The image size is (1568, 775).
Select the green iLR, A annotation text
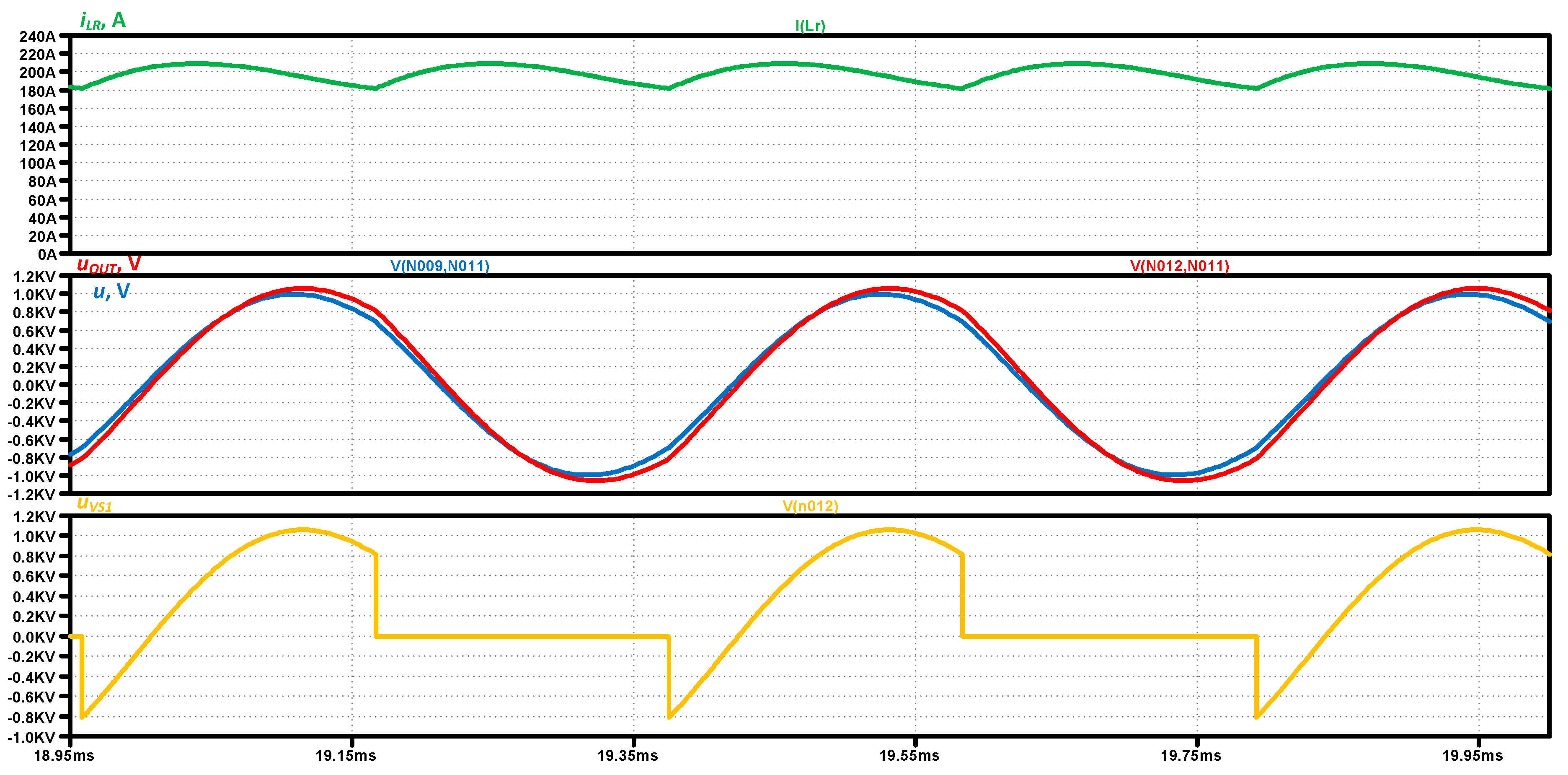coord(102,21)
